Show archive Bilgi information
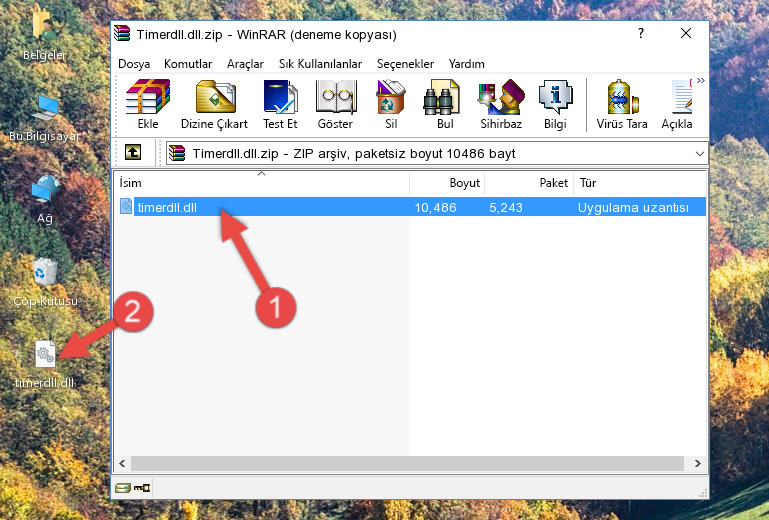 pos(555,104)
